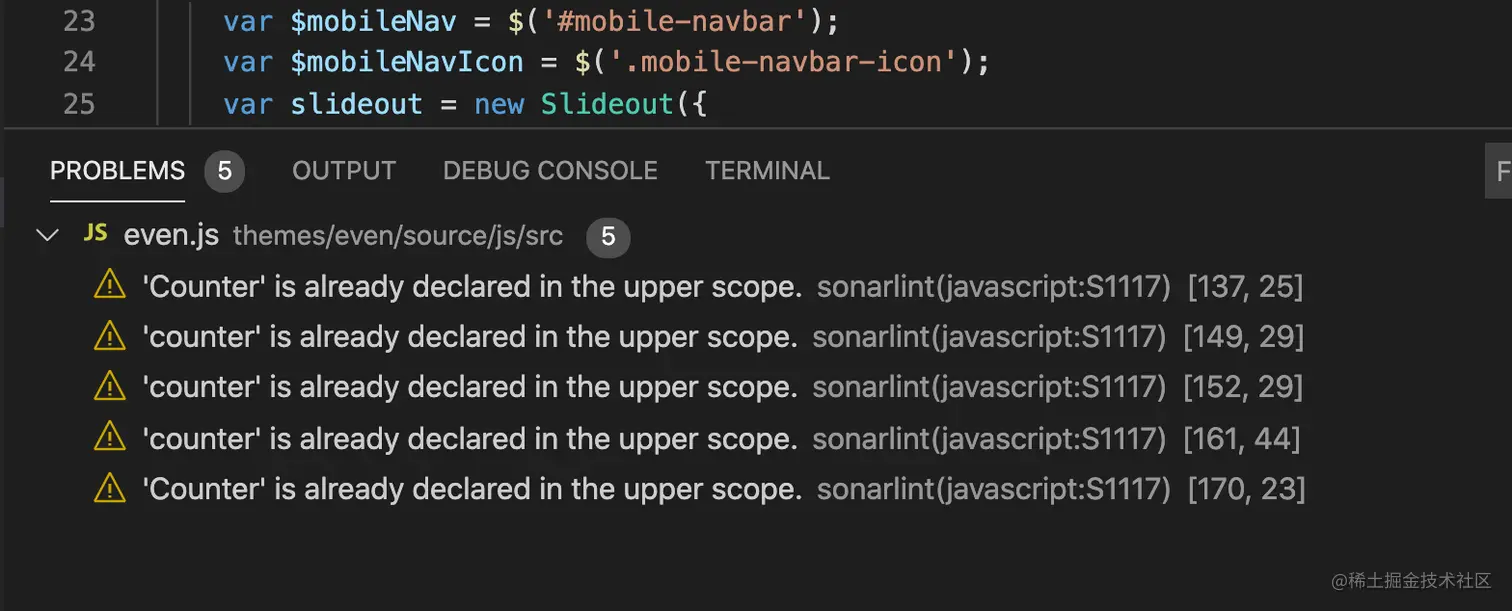The image size is (1512, 611).
Task: Click warning icon for line 137 problem
Action: click(x=109, y=287)
